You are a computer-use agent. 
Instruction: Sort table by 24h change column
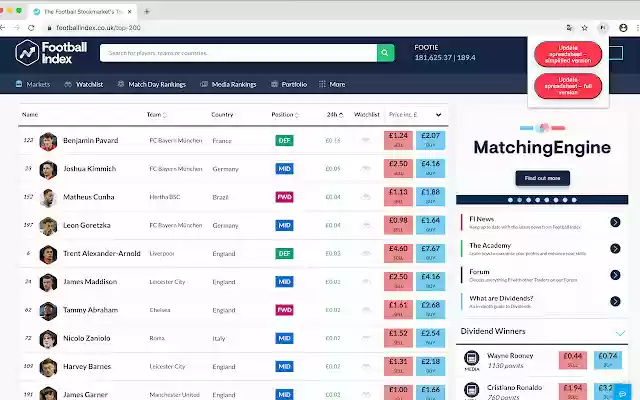point(335,115)
